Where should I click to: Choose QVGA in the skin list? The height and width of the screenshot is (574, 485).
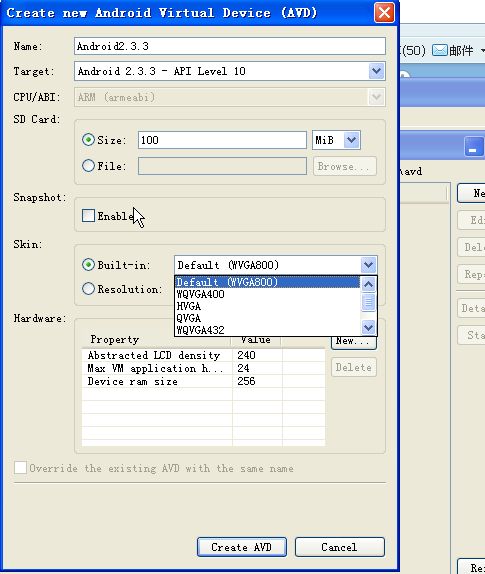(x=268, y=318)
